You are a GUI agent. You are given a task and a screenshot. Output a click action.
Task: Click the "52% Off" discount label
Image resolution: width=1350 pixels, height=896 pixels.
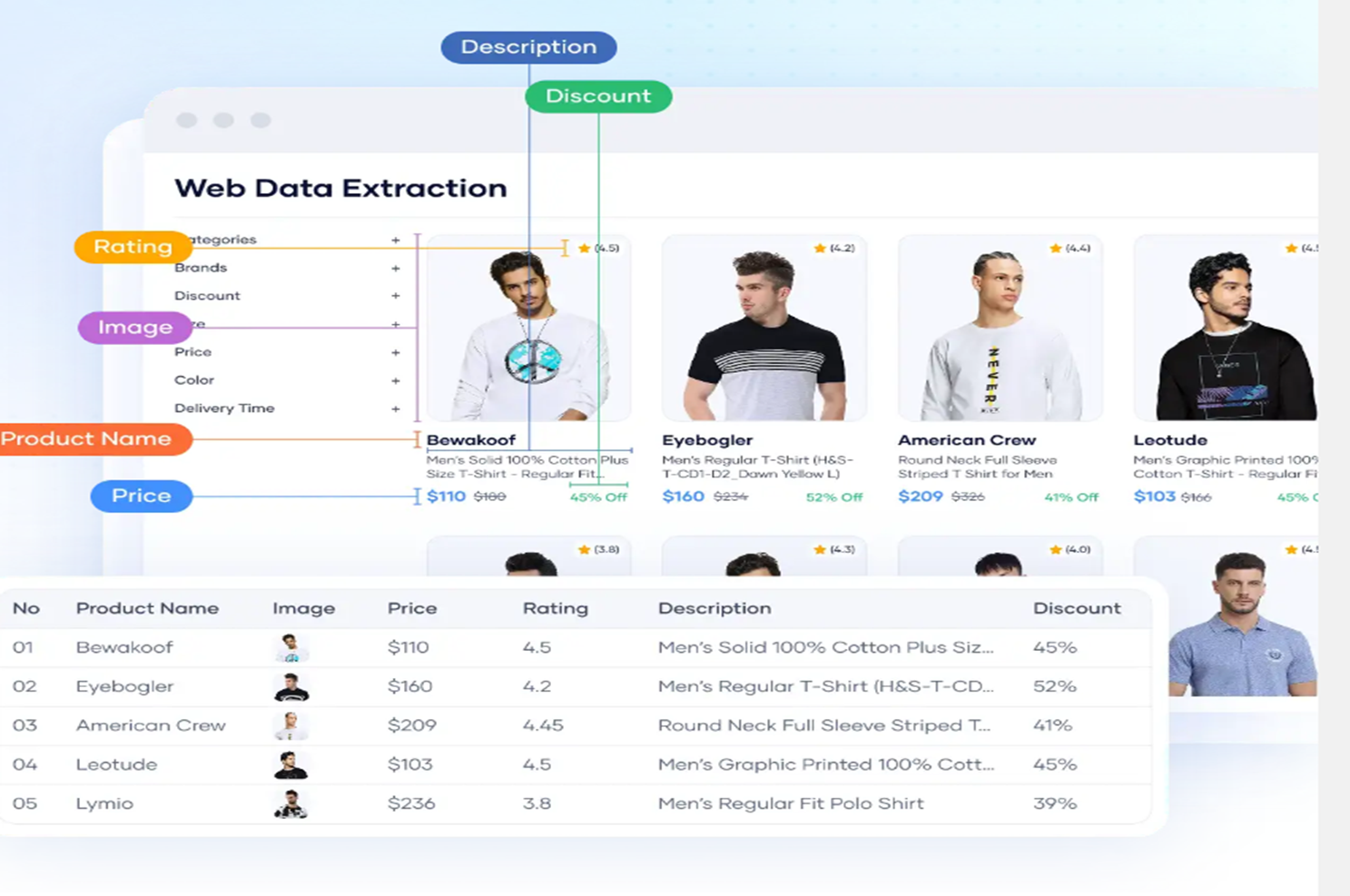pos(834,497)
